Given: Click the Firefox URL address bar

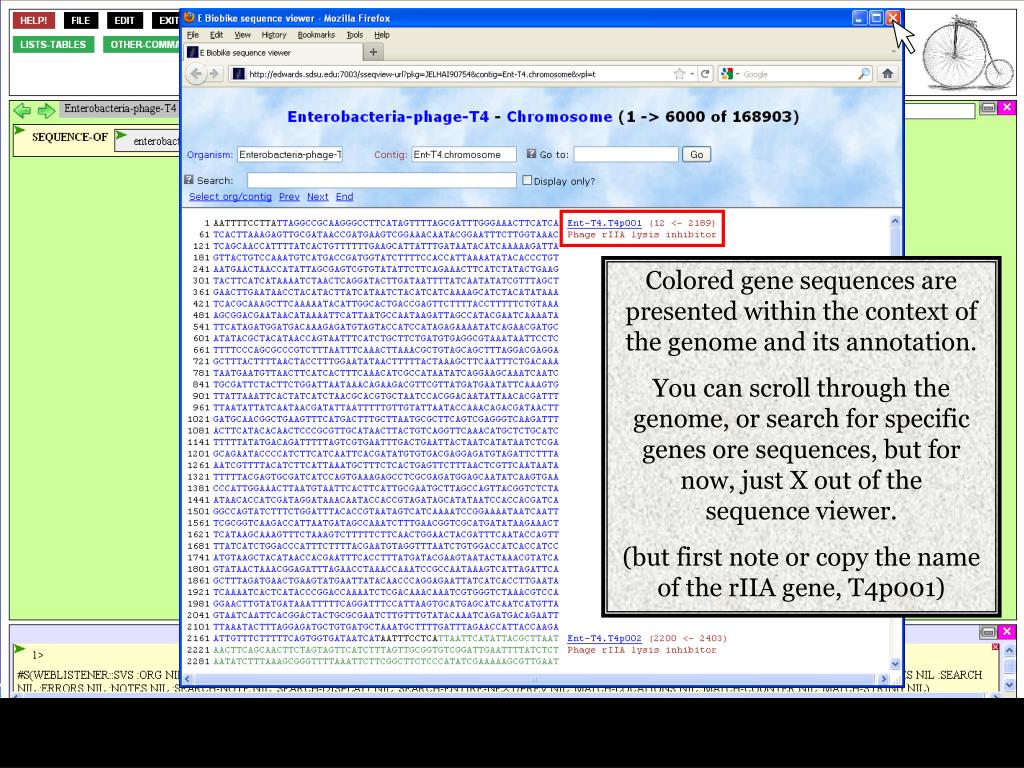Looking at the screenshot, I should point(457,74).
